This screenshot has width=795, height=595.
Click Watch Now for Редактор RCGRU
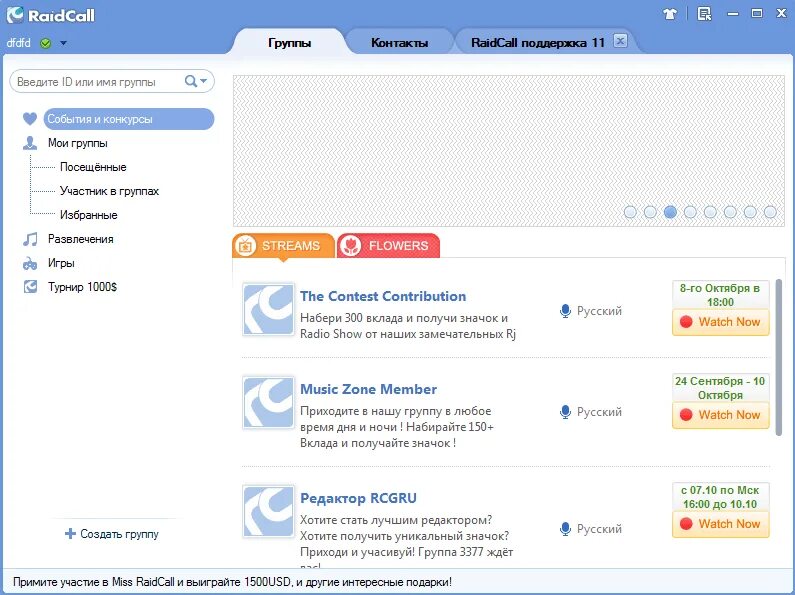pos(720,524)
